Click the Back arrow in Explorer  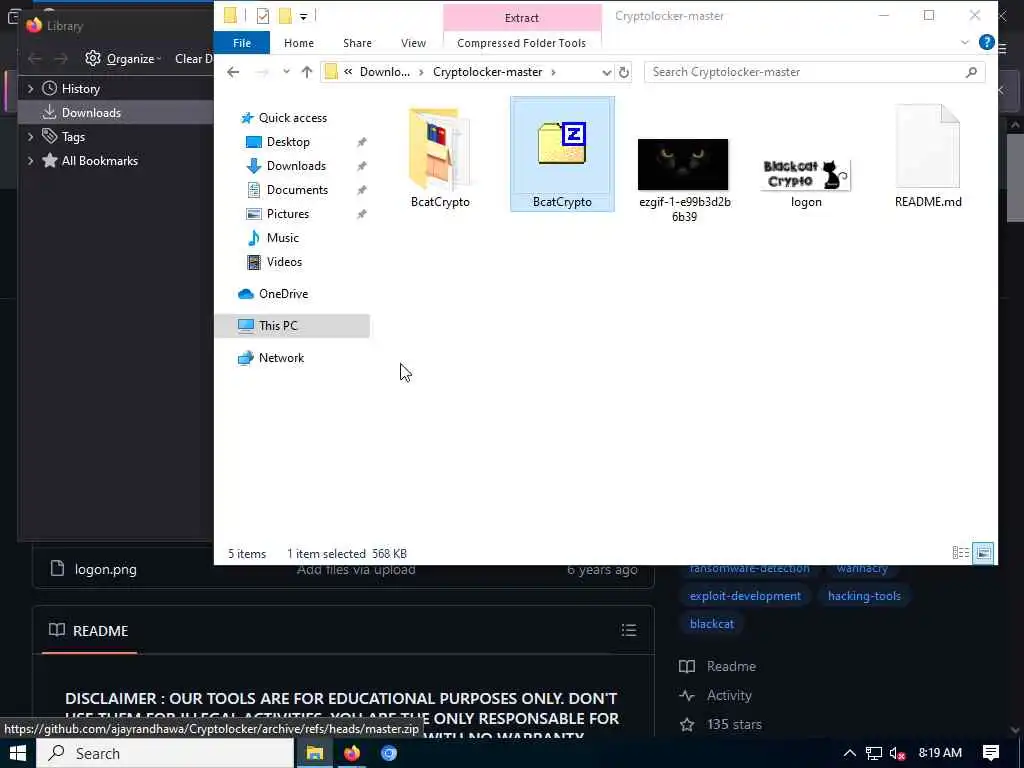tap(233, 72)
